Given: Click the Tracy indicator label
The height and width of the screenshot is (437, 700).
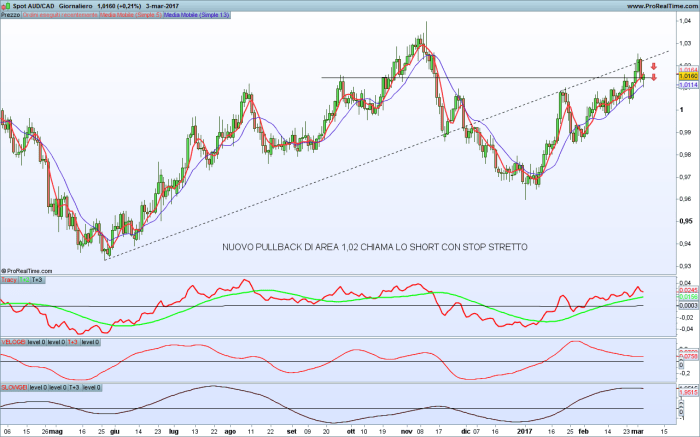Looking at the screenshot, I should point(9,281).
